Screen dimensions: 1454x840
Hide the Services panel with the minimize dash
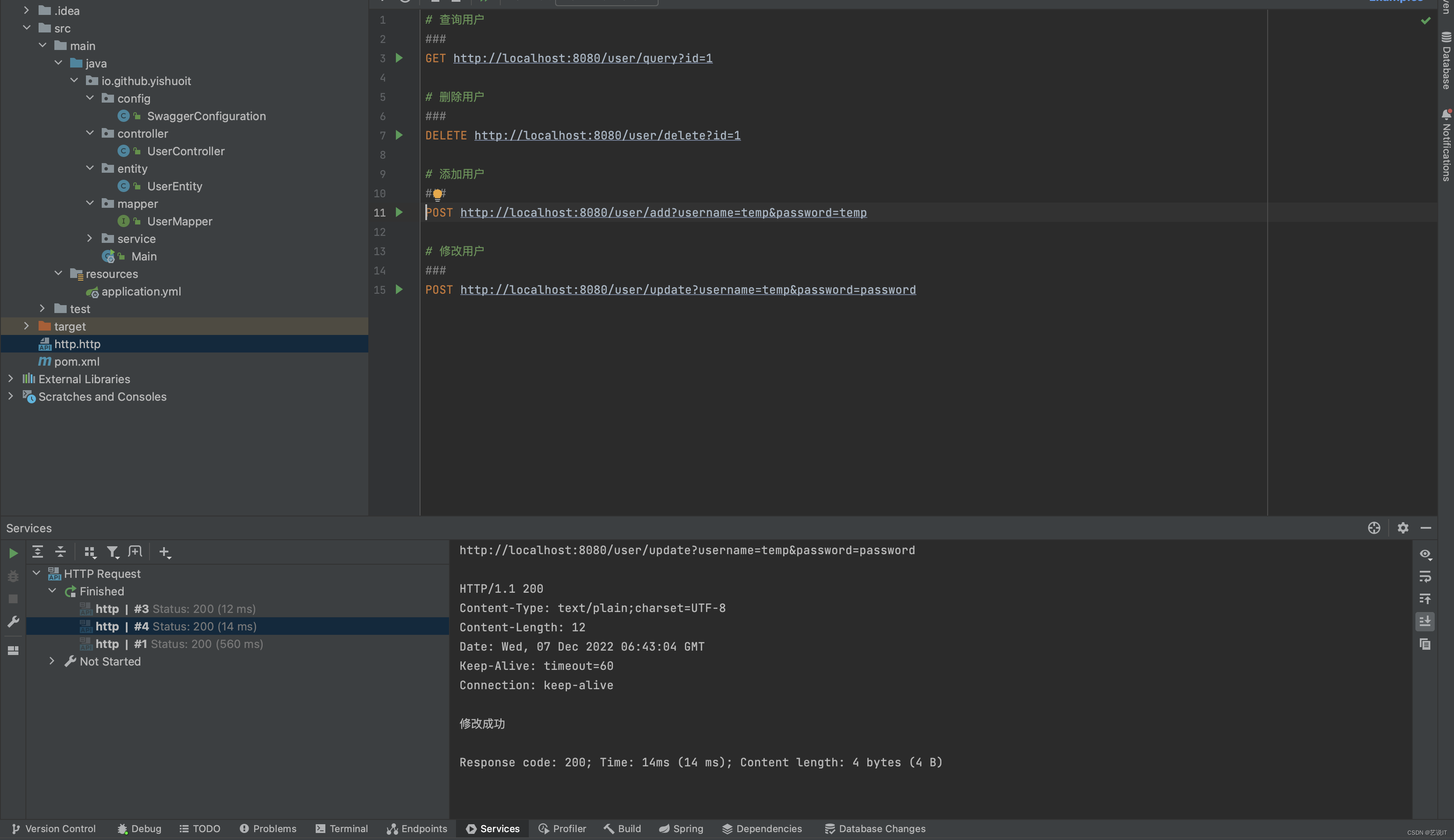1426,528
